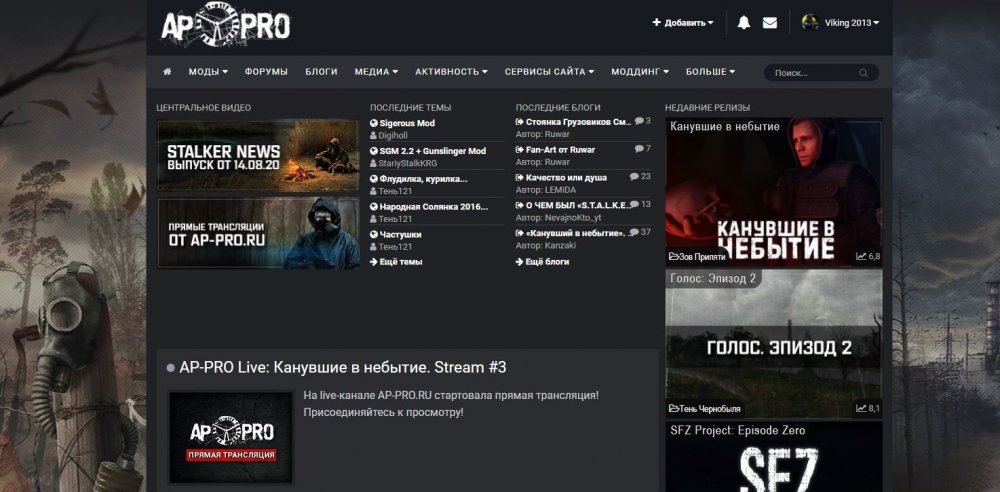Go to the Форумы section
Screen dimensions: 1000x492
[x=266, y=72]
